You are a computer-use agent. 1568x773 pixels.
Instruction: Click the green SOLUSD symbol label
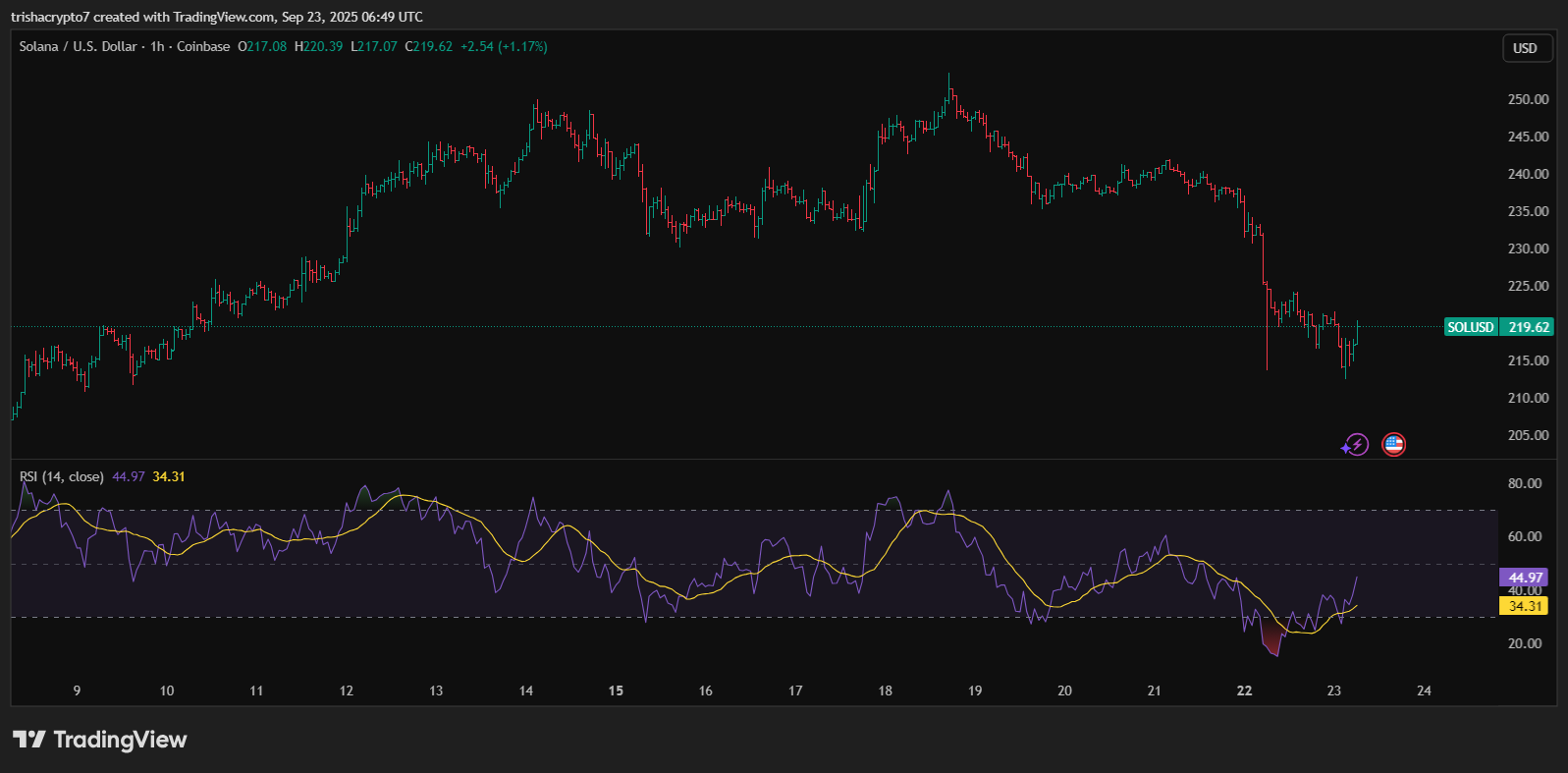click(1470, 327)
